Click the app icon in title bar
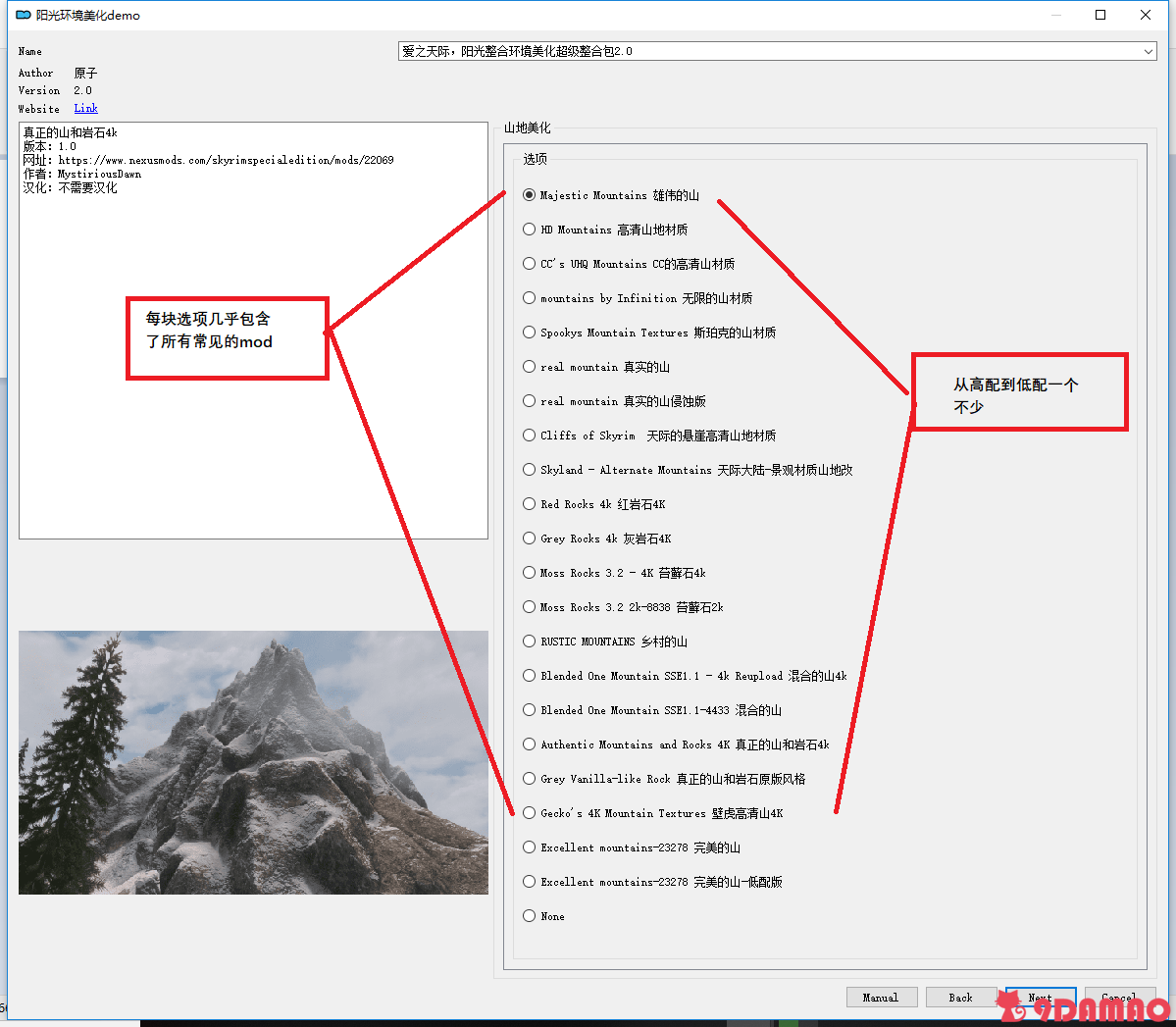This screenshot has width=1176, height=1027. click(x=24, y=15)
